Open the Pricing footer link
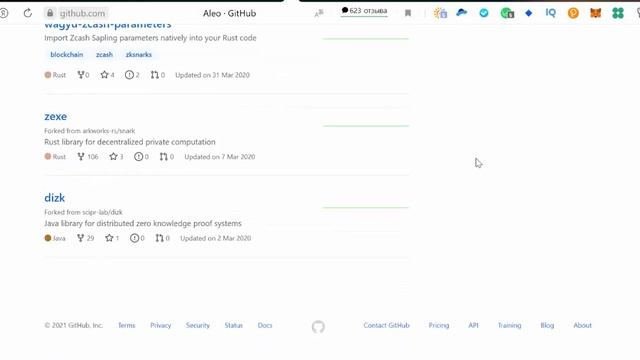Viewport: 640px width, 360px height. (439, 326)
